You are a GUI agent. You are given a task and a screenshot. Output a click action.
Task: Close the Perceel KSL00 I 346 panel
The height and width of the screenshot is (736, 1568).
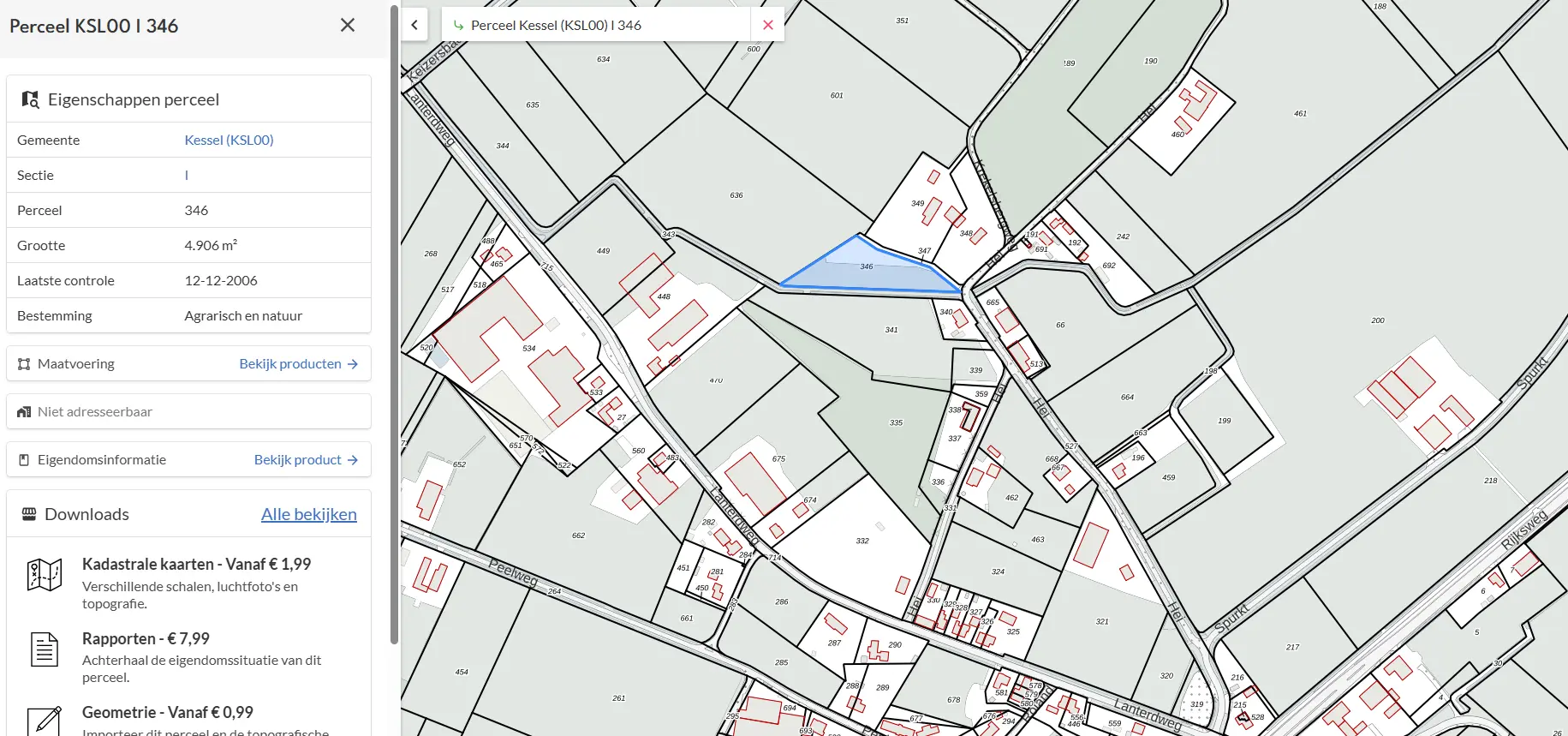click(x=347, y=26)
